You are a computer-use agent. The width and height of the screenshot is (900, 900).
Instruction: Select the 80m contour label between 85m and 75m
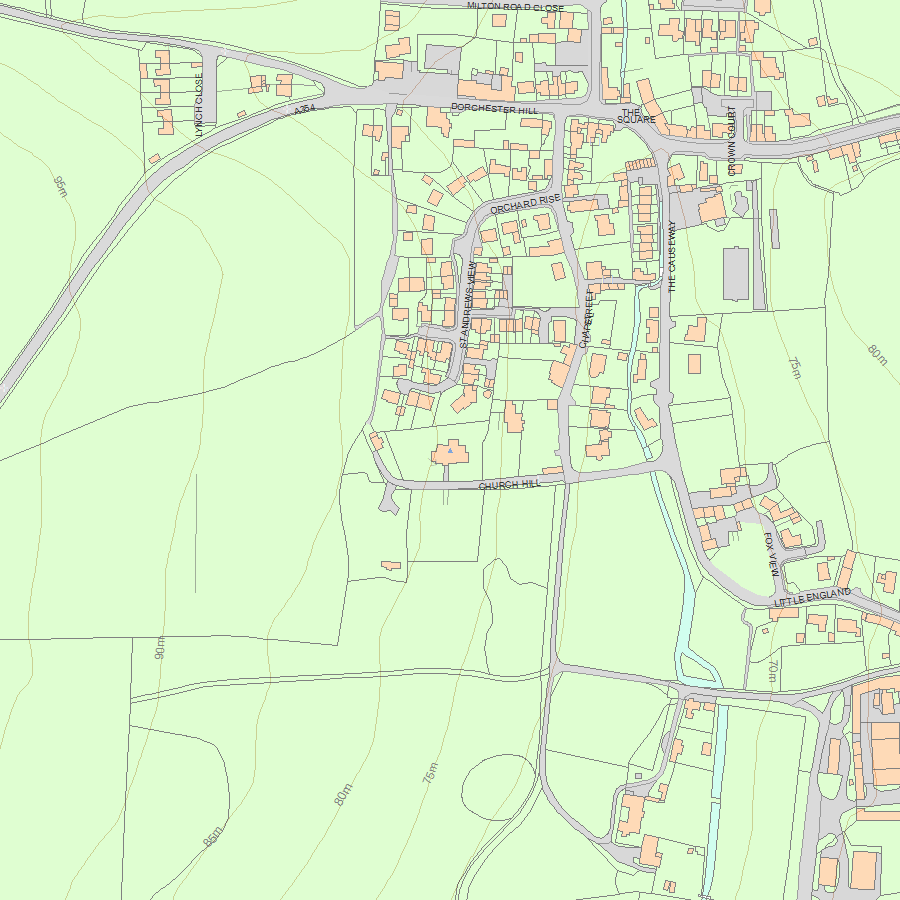343,794
